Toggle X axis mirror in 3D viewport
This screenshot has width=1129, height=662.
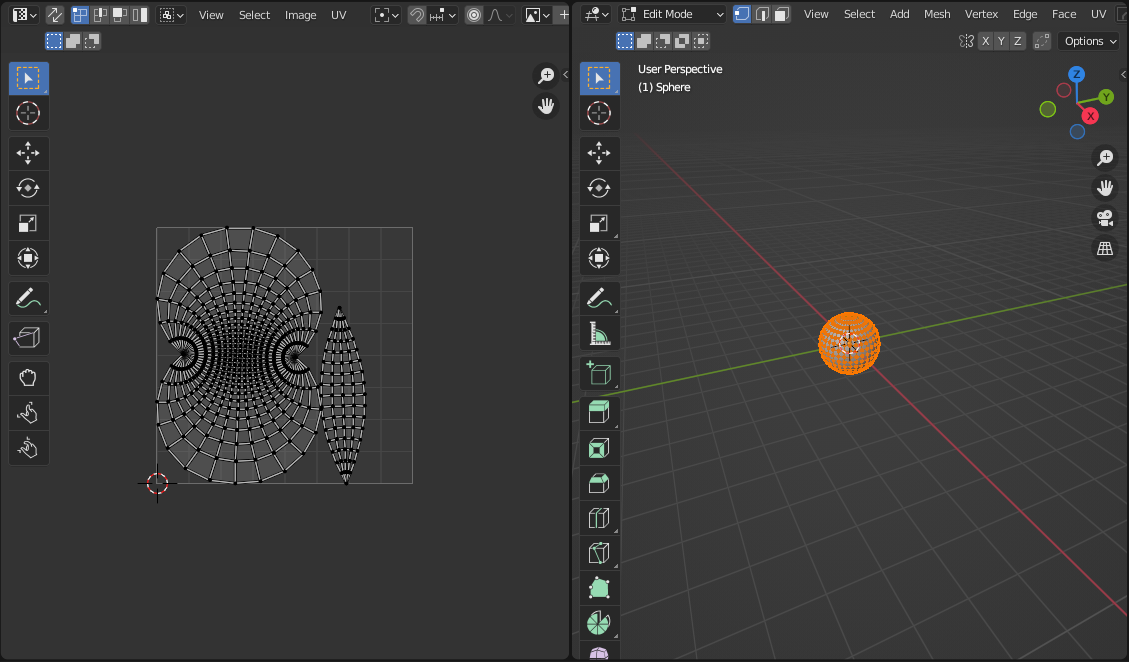pyautogui.click(x=986, y=41)
